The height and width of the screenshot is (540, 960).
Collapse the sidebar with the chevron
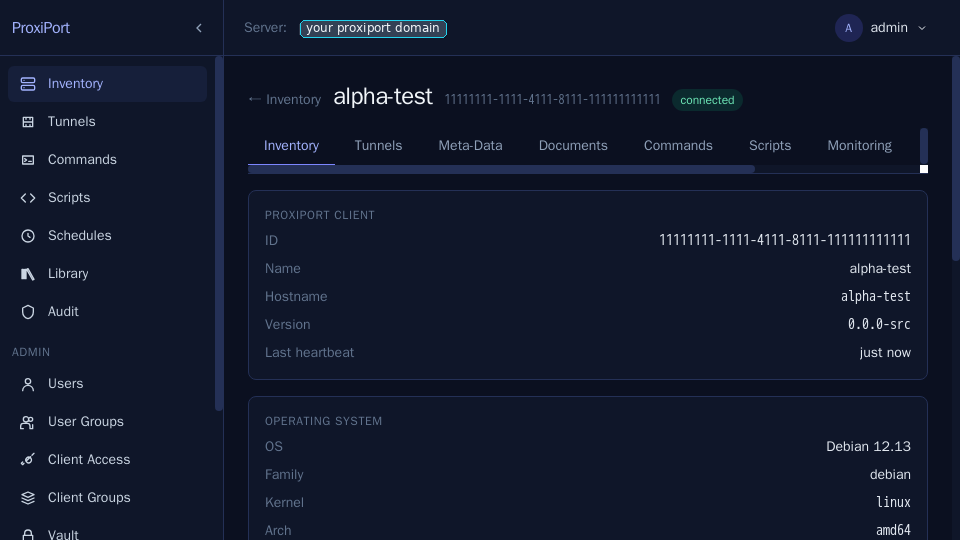click(x=199, y=28)
